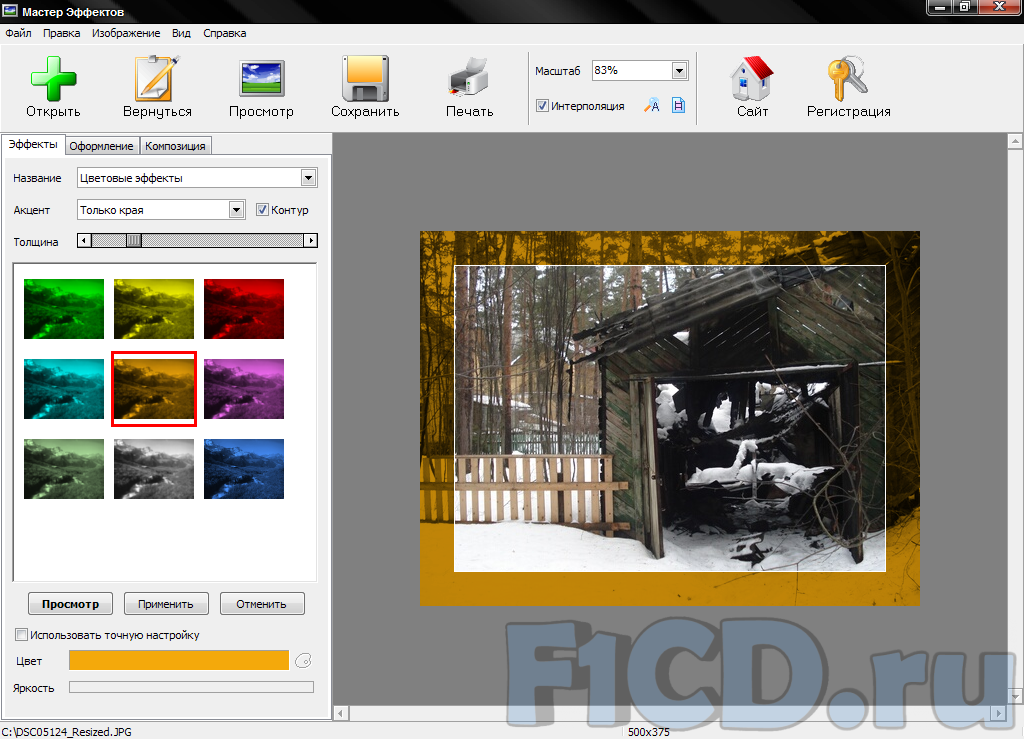1024x739 pixels.
Task: Open the Просмотр toolbar picture icon
Action: [261, 78]
